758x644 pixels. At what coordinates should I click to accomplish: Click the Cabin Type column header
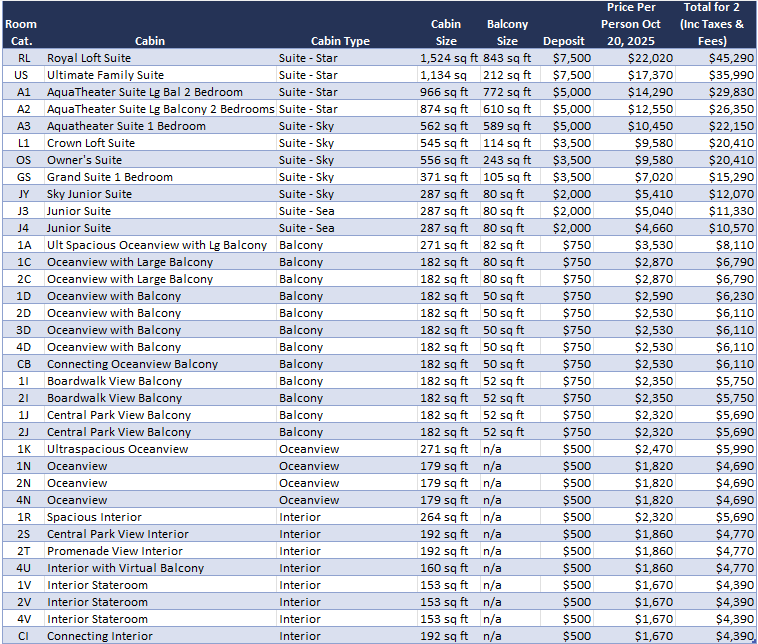(x=339, y=41)
